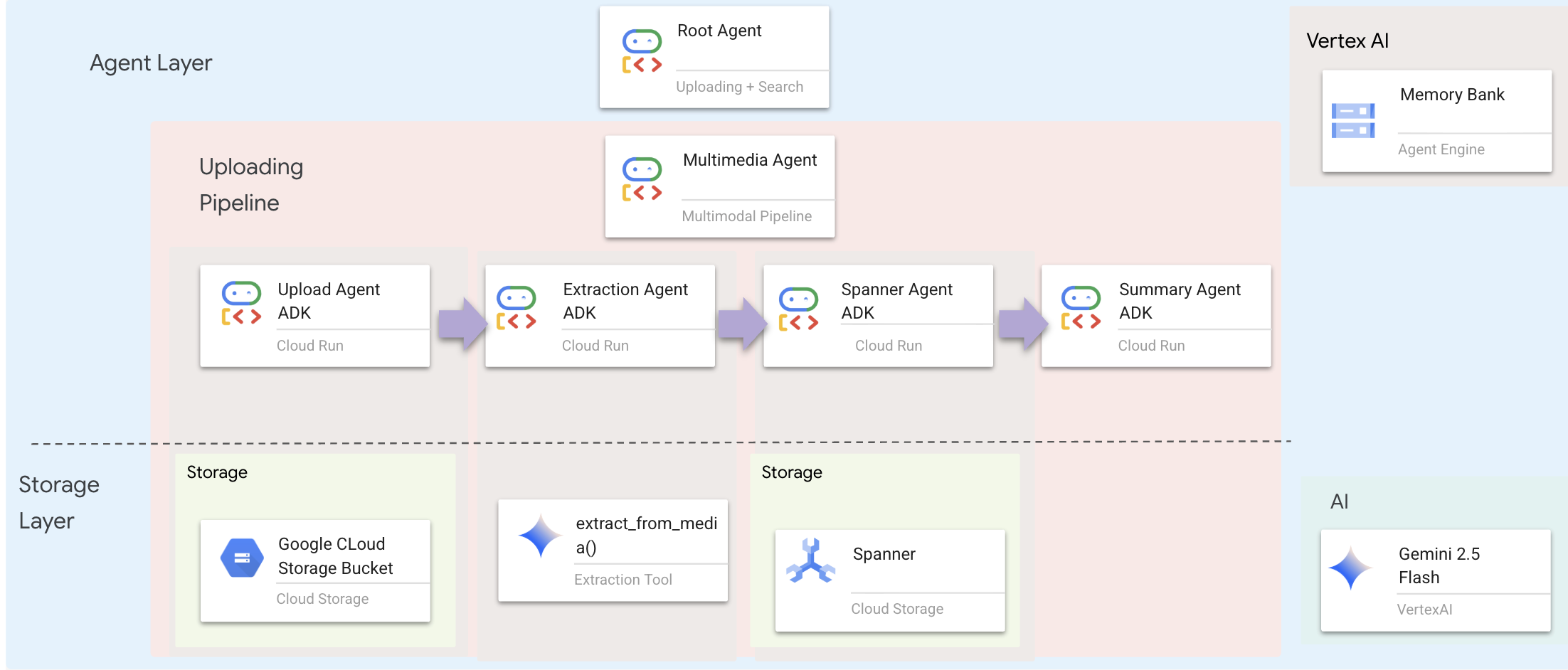Click arrow between Extraction and Spanner agents
This screenshot has width=1568, height=670.
741,324
